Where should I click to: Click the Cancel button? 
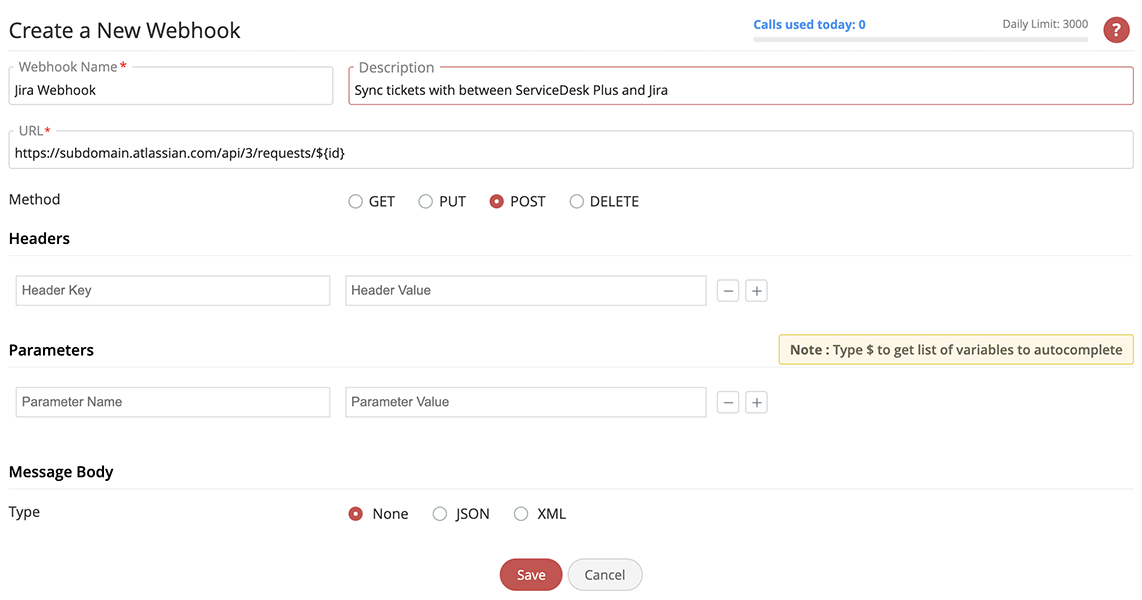[x=605, y=575]
